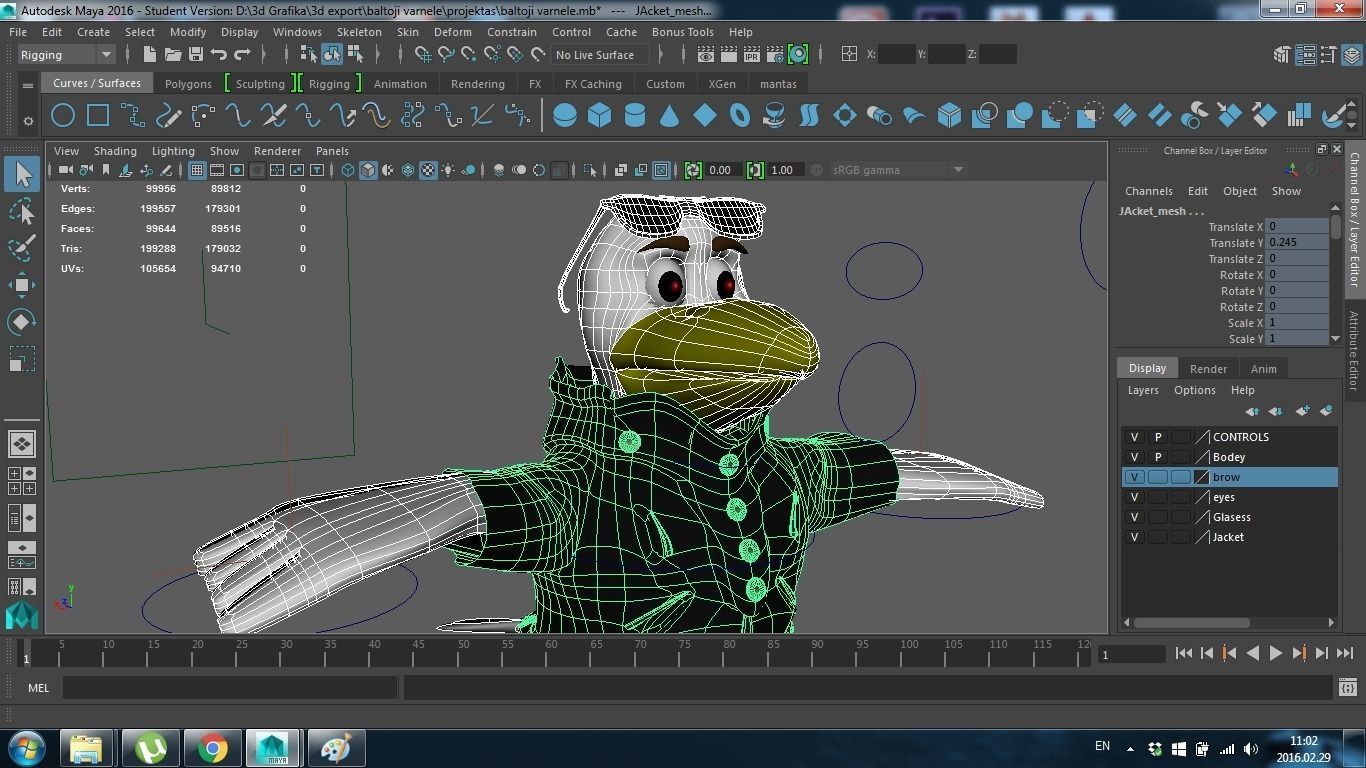Click the Play Backwards button

tap(1253, 653)
